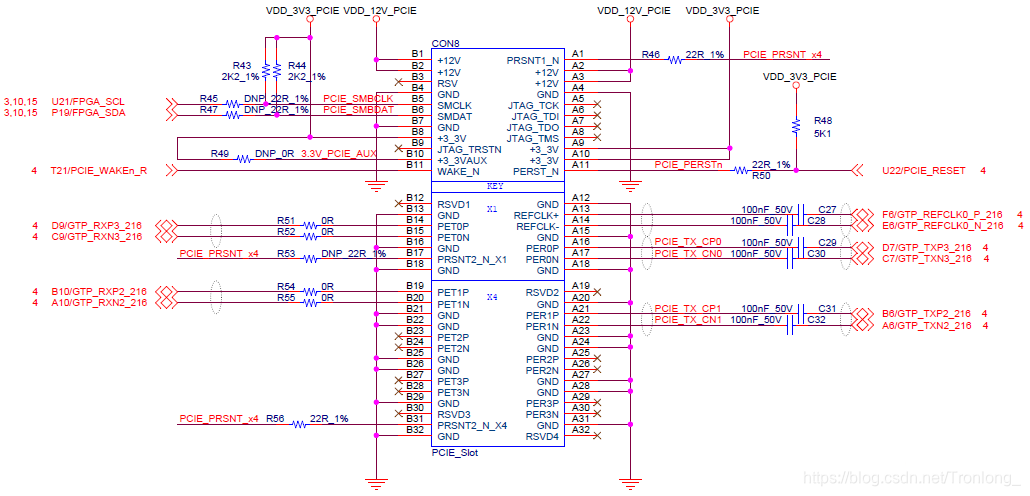The image size is (1030, 496).
Task: Click the PERST_N pin name
Action: pos(535,171)
